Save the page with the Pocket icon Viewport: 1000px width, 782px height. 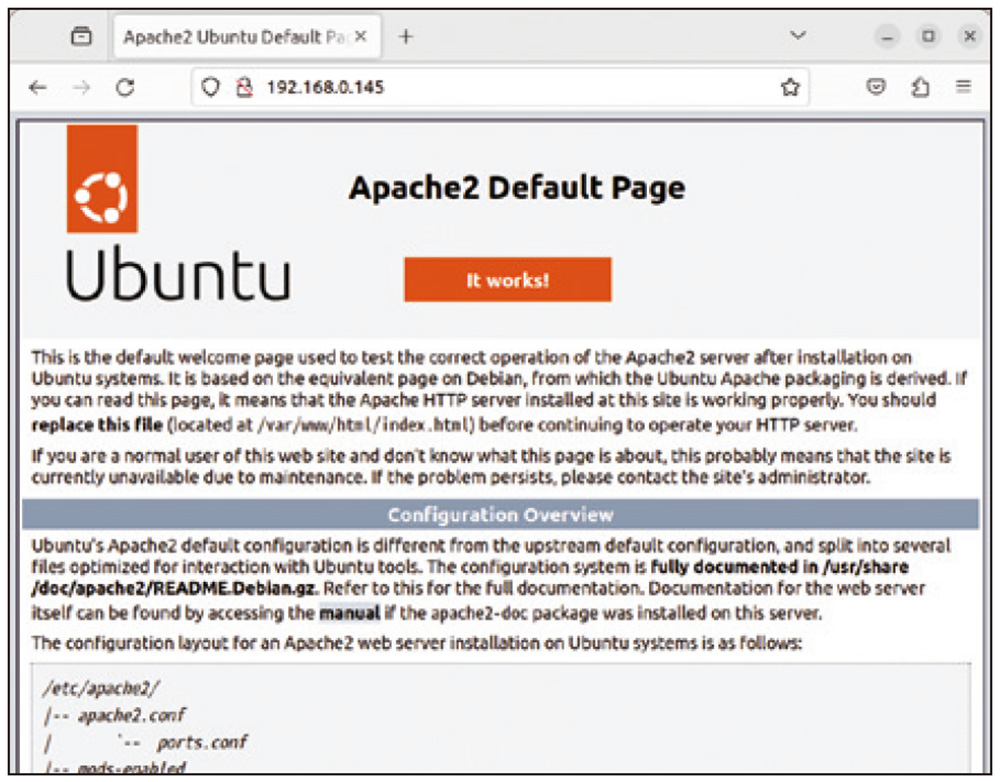tap(875, 87)
